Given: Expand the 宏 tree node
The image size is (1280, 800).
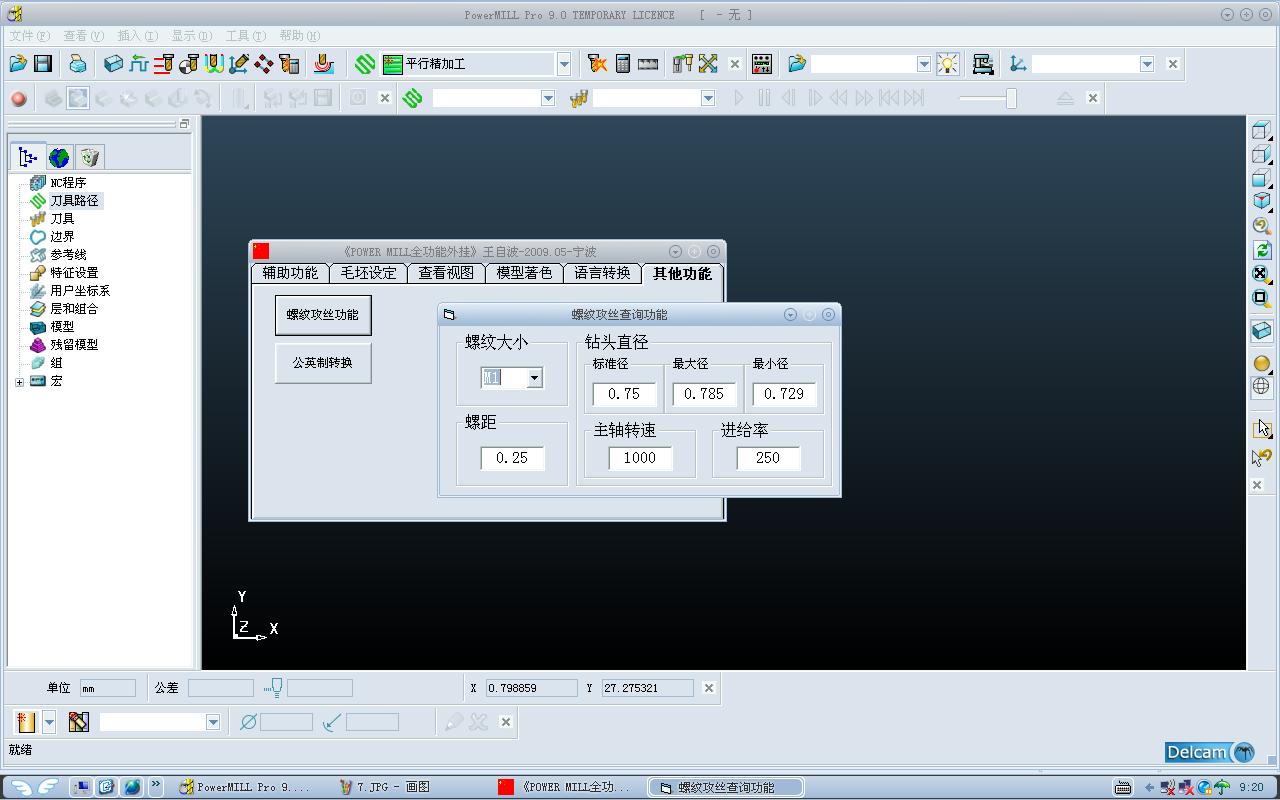Looking at the screenshot, I should point(19,381).
